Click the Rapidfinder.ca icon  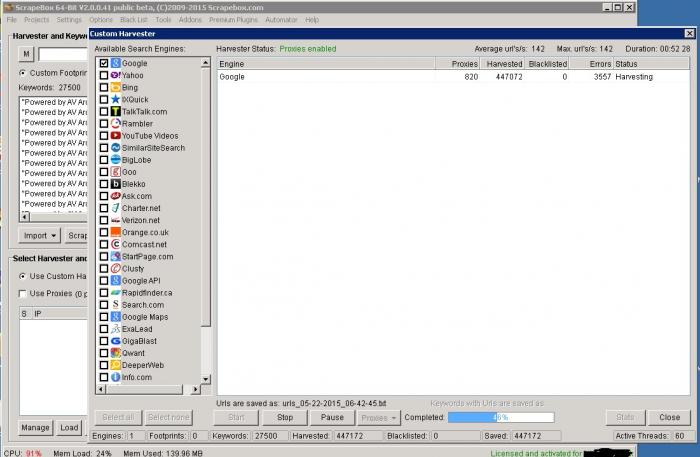(116, 292)
